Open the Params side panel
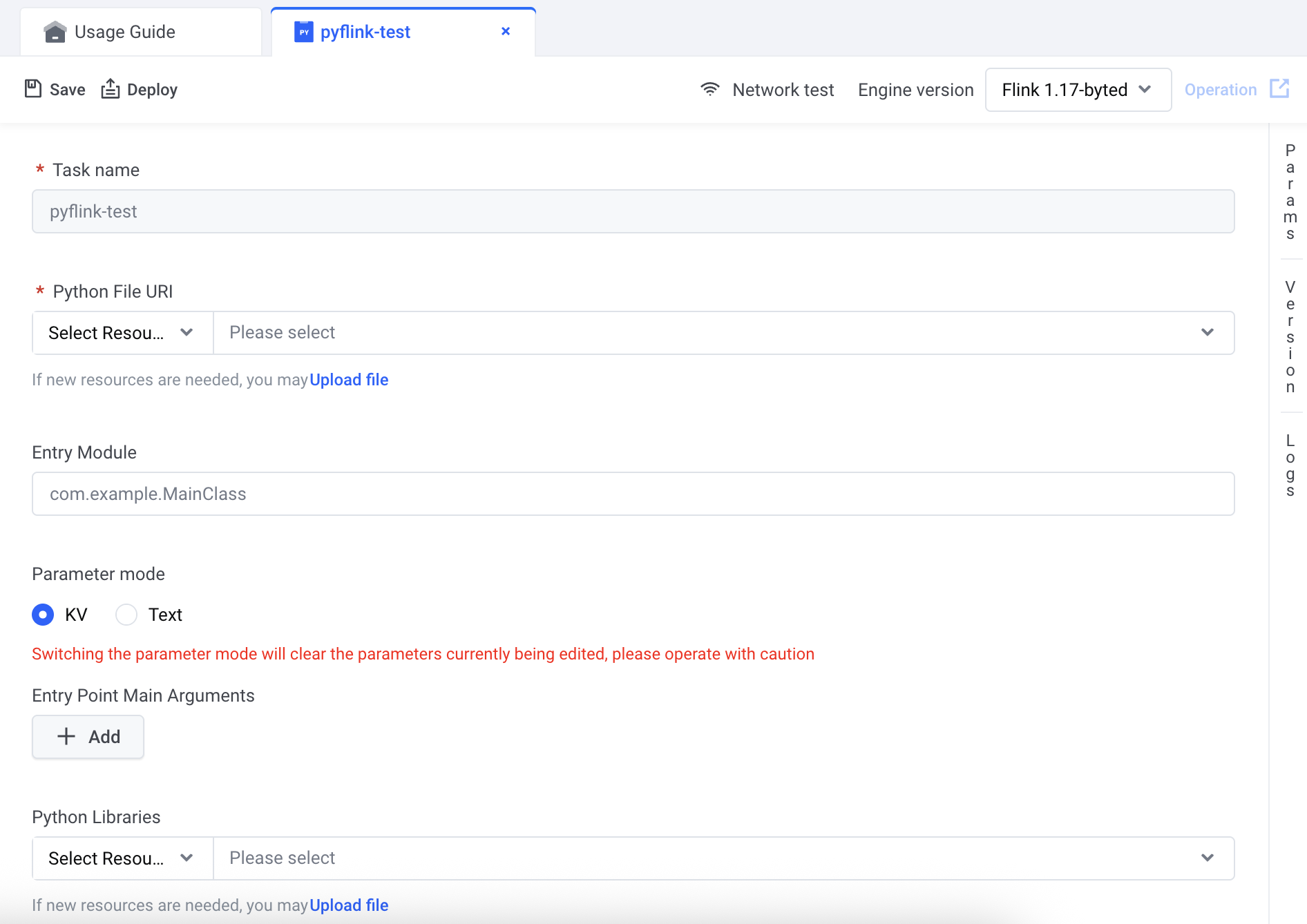This screenshot has height=924, width=1307. (1290, 192)
